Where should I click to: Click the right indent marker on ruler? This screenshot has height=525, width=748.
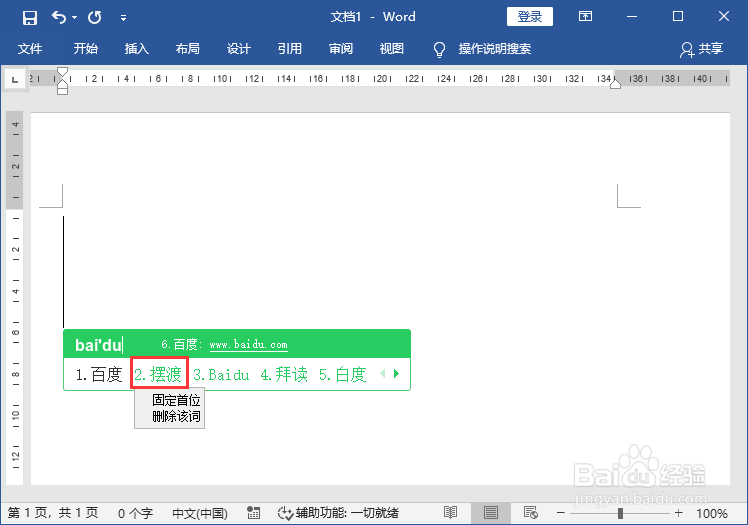615,84
